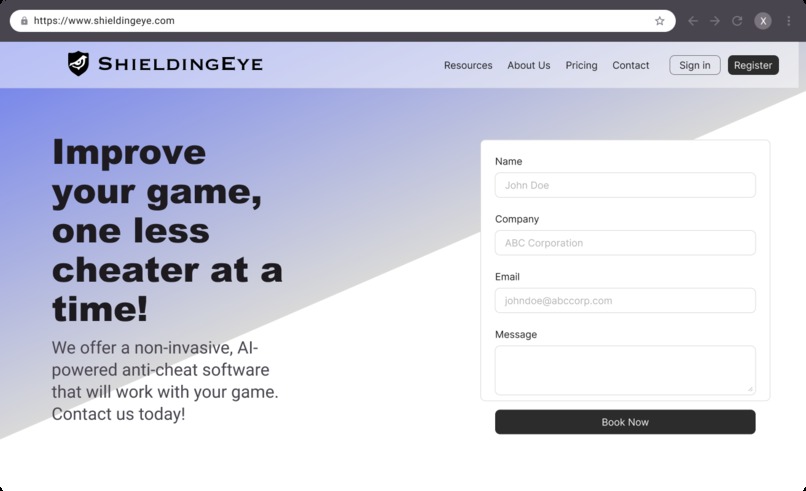This screenshot has width=806, height=491.
Task: Focus the Company input field
Action: (625, 243)
